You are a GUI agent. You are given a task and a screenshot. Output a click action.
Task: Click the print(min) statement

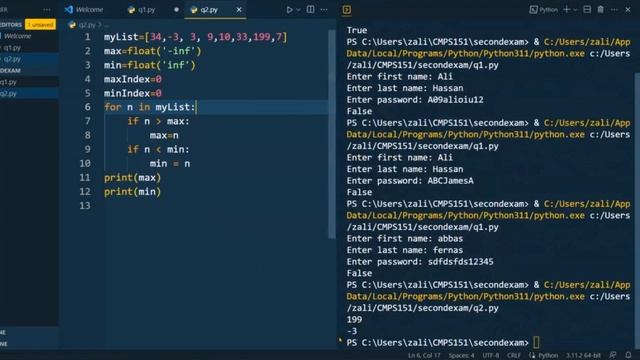133,191
